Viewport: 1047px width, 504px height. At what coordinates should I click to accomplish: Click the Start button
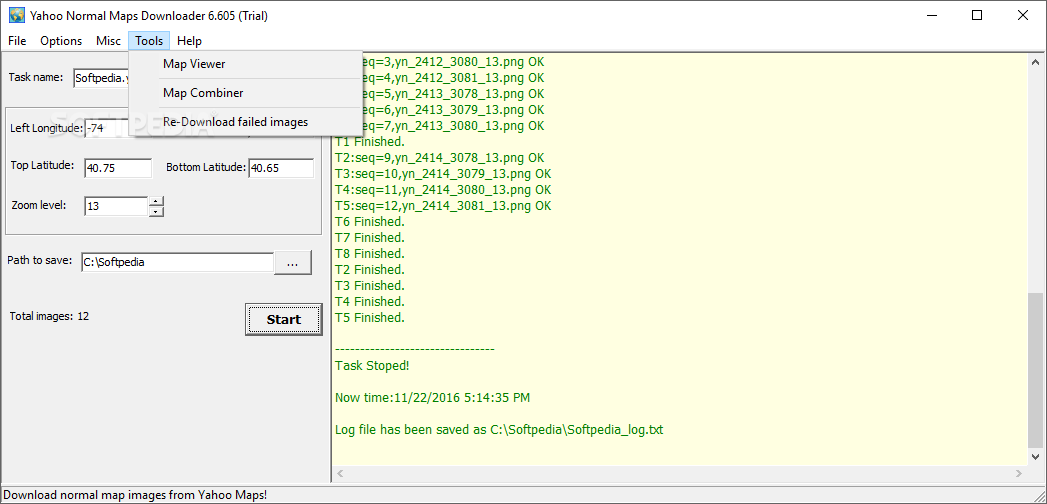(x=284, y=319)
